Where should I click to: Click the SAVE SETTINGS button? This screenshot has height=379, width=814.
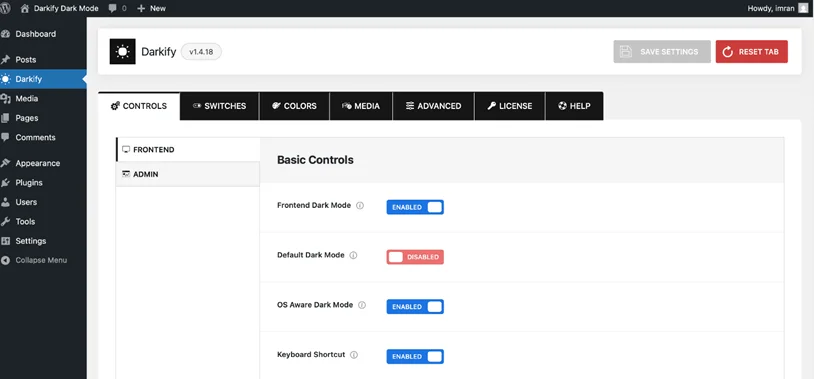tap(662, 52)
